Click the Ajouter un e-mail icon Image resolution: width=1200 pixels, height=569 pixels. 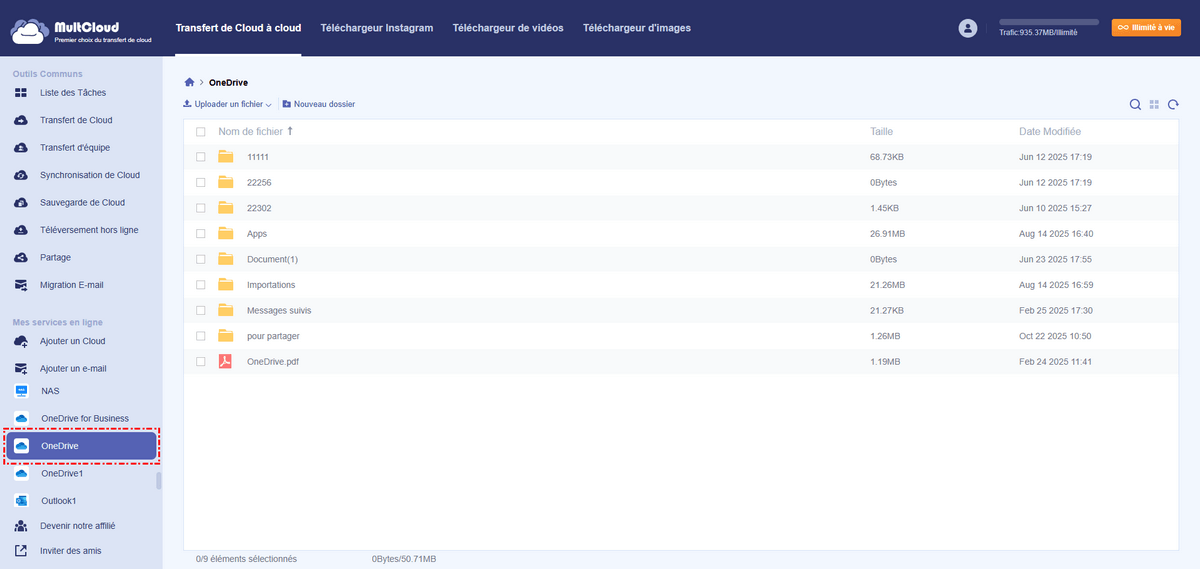(x=21, y=368)
